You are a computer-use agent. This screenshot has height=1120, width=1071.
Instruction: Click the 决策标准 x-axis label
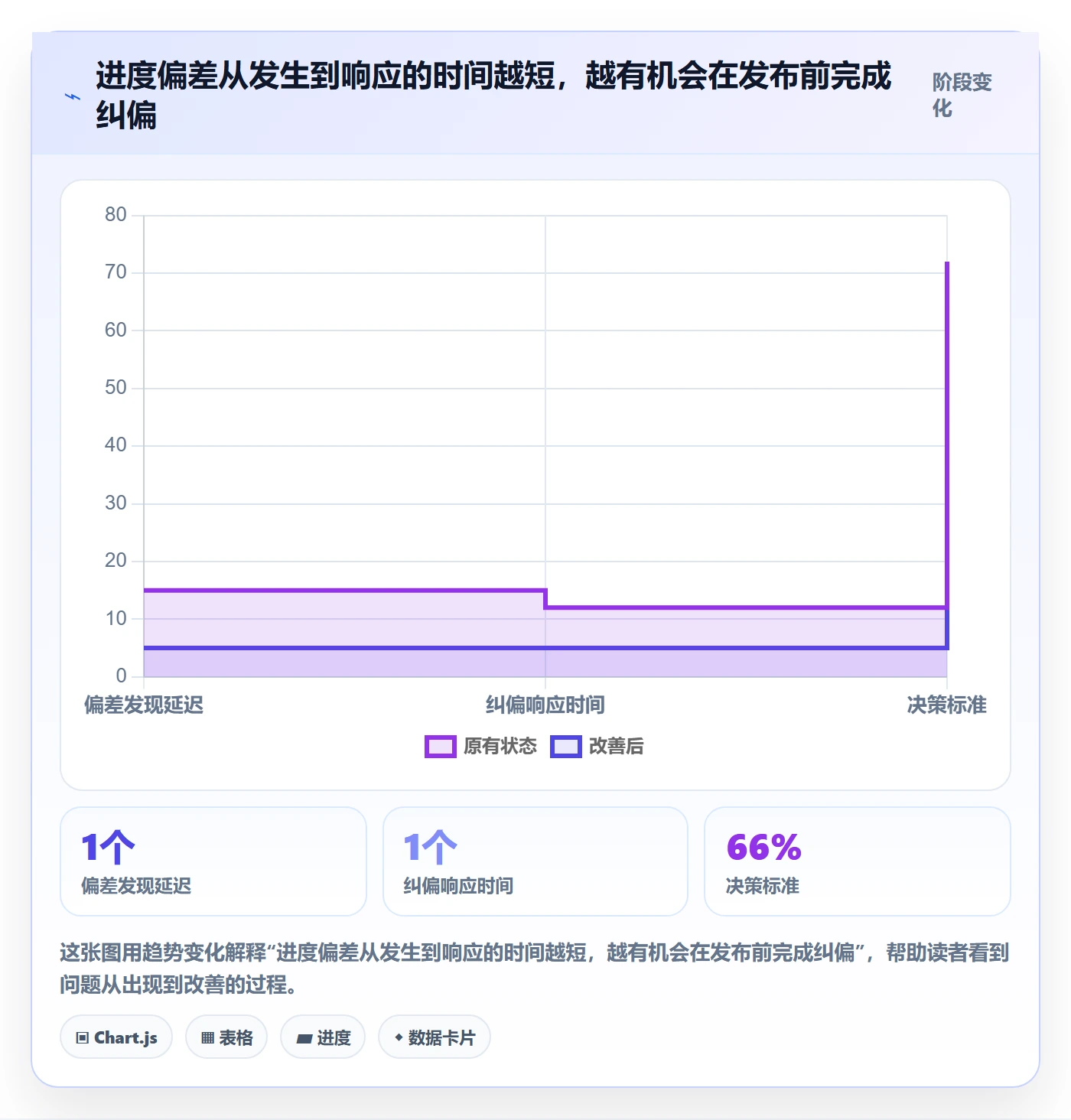coord(947,705)
